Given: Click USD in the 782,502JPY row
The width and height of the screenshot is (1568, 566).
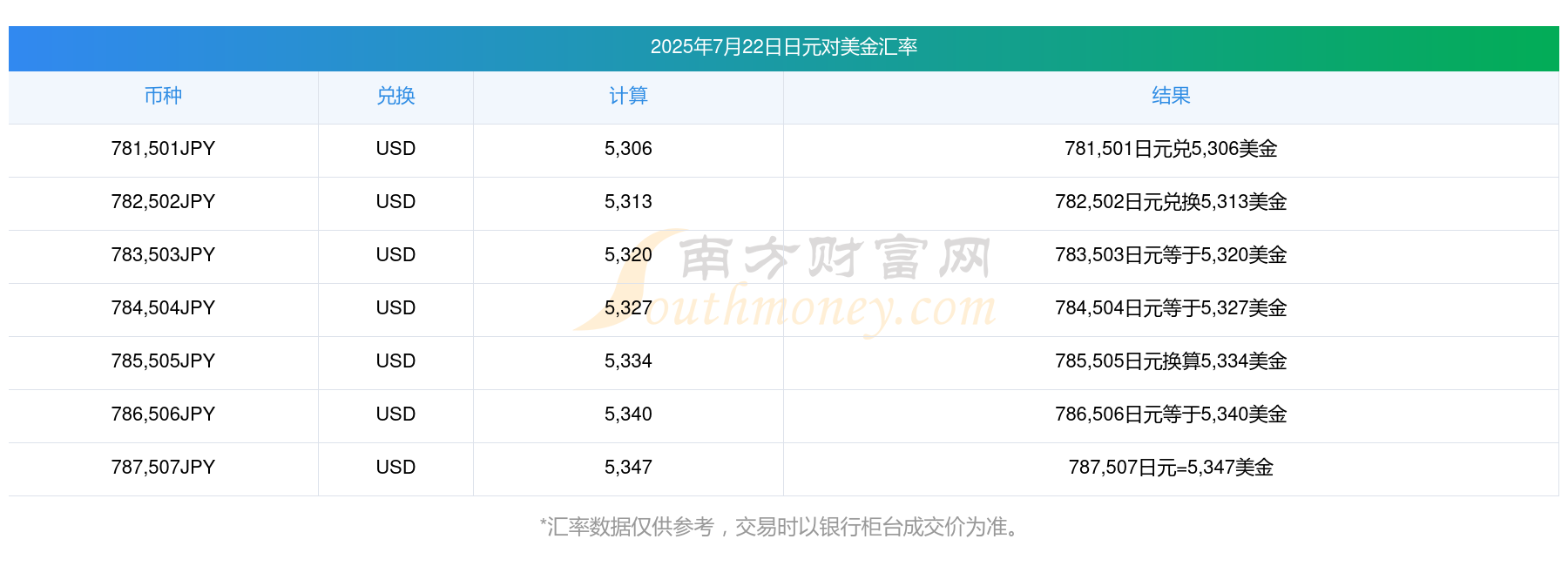Looking at the screenshot, I should click(395, 202).
